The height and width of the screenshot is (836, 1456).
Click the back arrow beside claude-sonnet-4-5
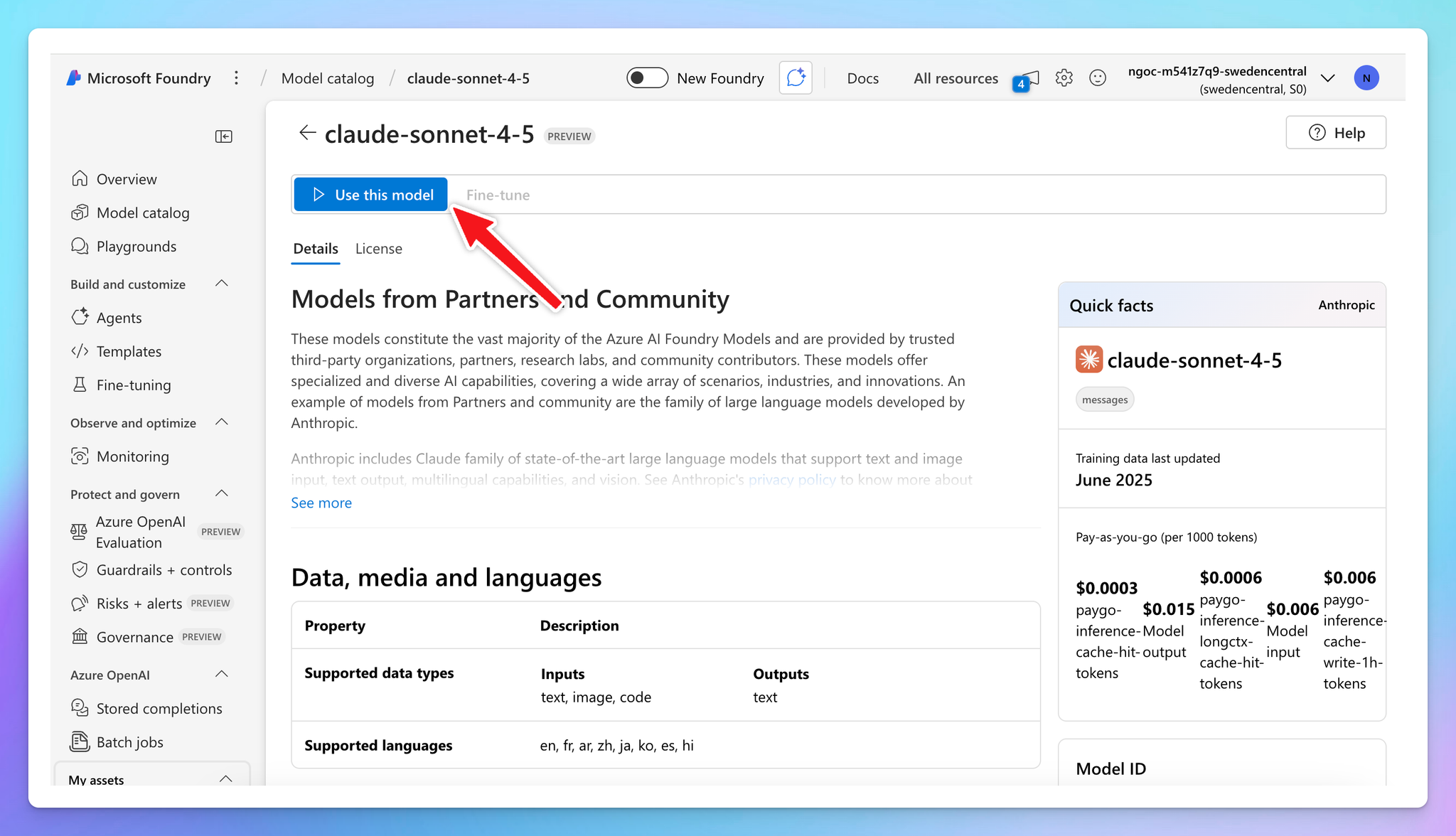[x=307, y=133]
